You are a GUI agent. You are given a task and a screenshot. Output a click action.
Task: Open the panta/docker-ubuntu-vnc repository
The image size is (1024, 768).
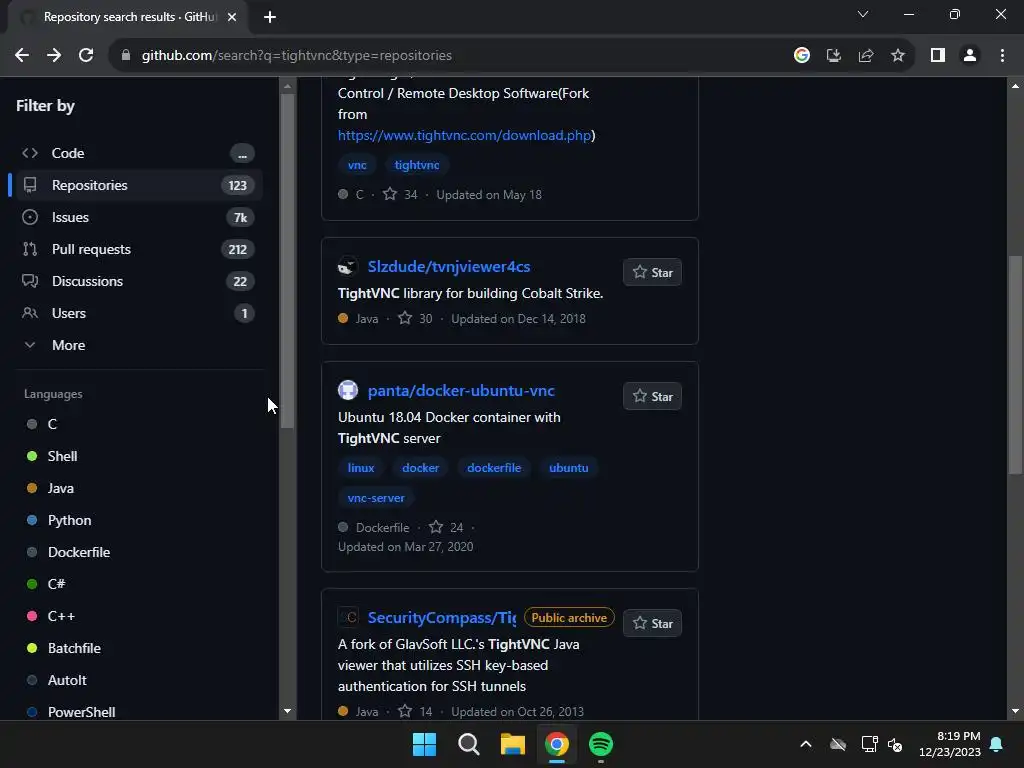pos(461,391)
